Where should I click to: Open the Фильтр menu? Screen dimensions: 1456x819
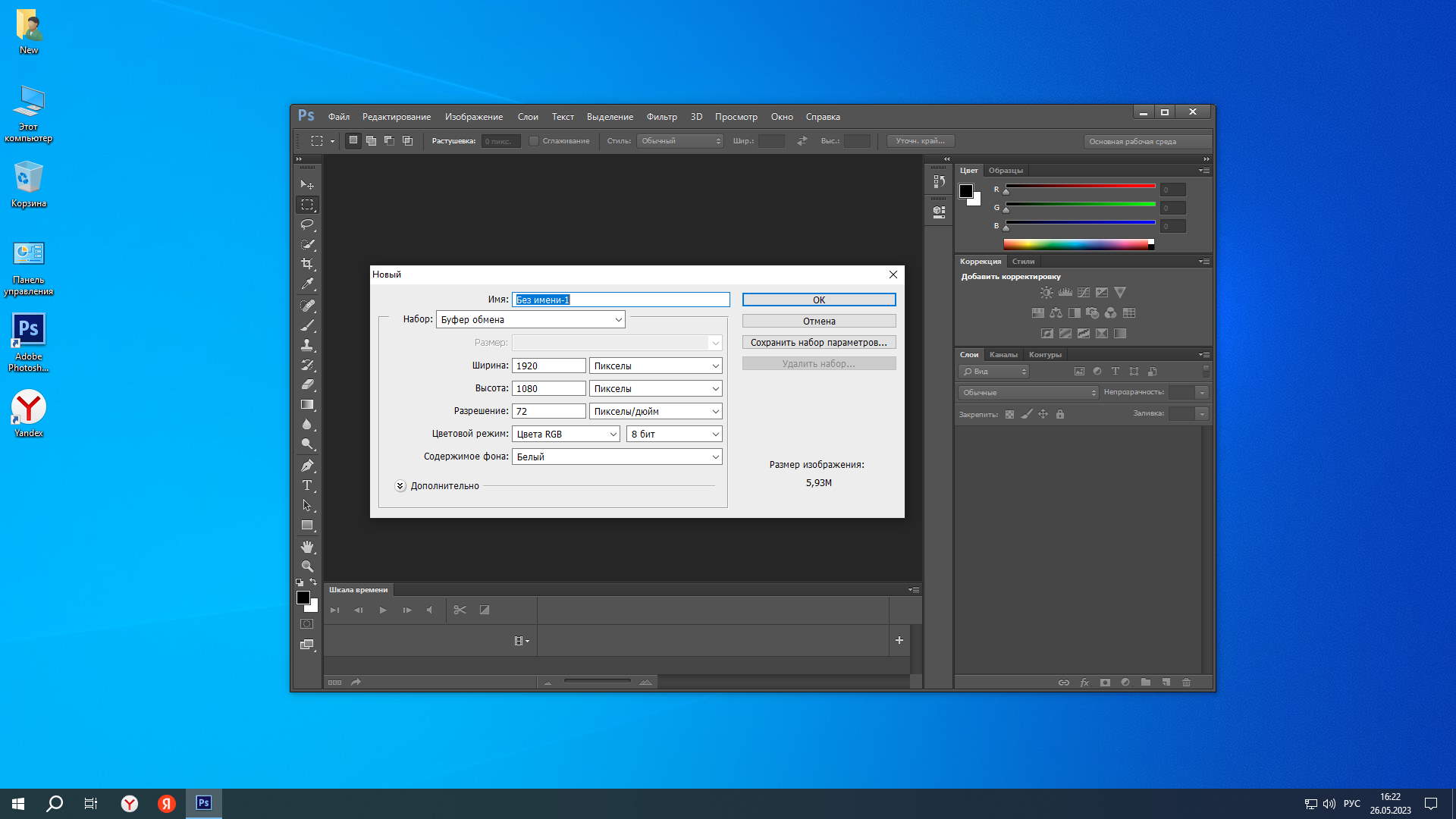661,117
